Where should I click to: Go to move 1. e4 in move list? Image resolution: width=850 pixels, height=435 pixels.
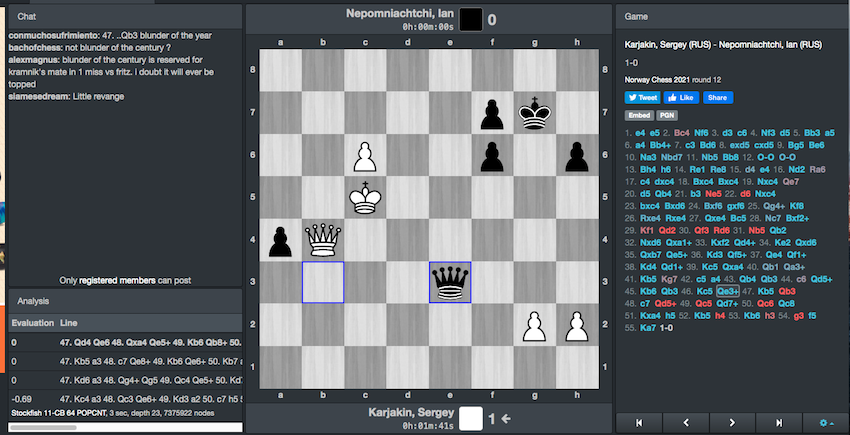pos(640,133)
